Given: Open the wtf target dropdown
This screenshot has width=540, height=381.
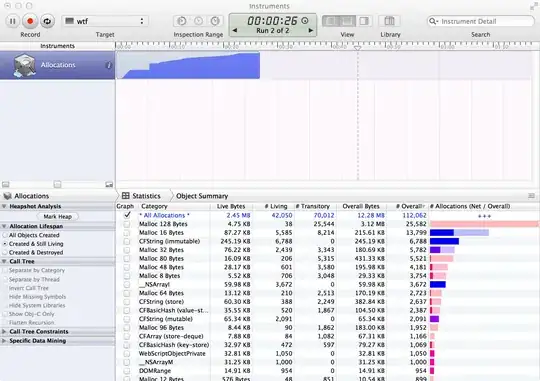Looking at the screenshot, I should 105,21.
